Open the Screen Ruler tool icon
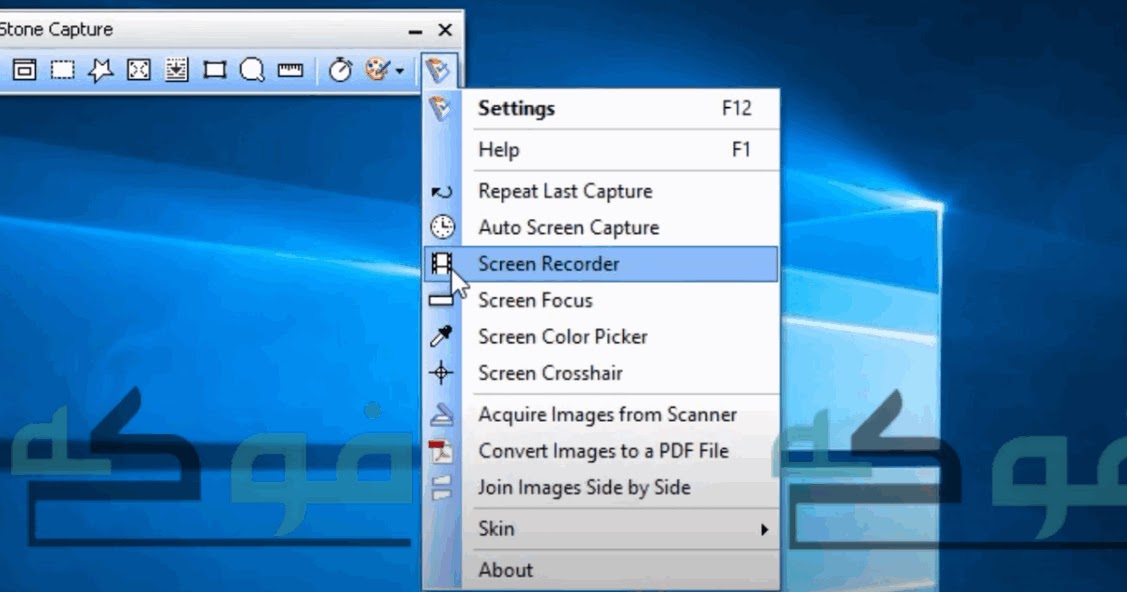Screen dimensions: 1127x592 pos(290,70)
